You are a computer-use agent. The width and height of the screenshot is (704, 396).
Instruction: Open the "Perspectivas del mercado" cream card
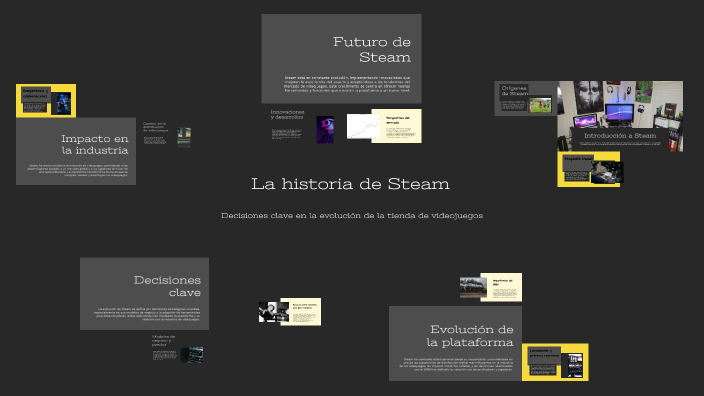pyautogui.click(x=396, y=126)
